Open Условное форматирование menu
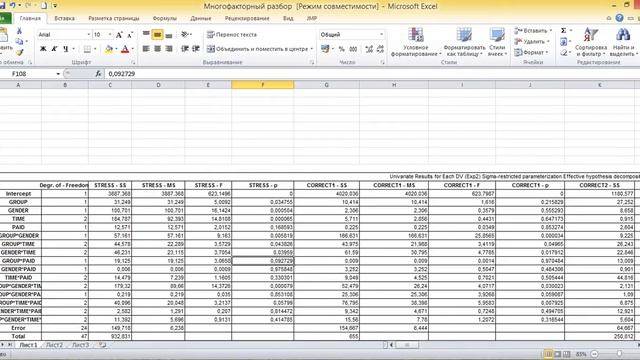This screenshot has width=640, height=360. tap(416, 42)
